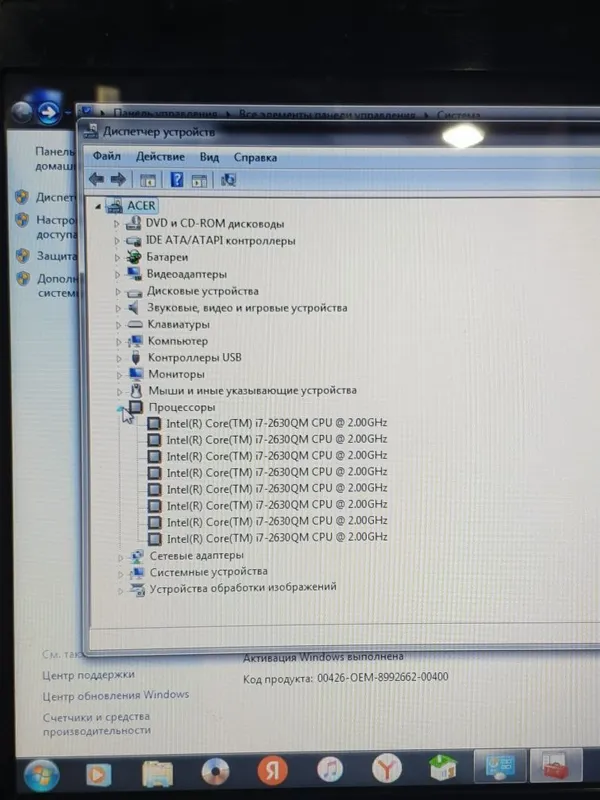
Task: Click the IDE ATA/ATAPI controller icon
Action: [134, 240]
